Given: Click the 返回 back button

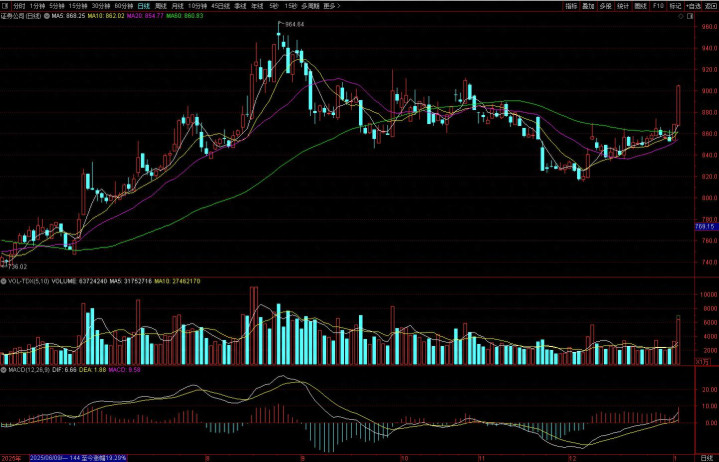Looking at the screenshot, I should (709, 6).
